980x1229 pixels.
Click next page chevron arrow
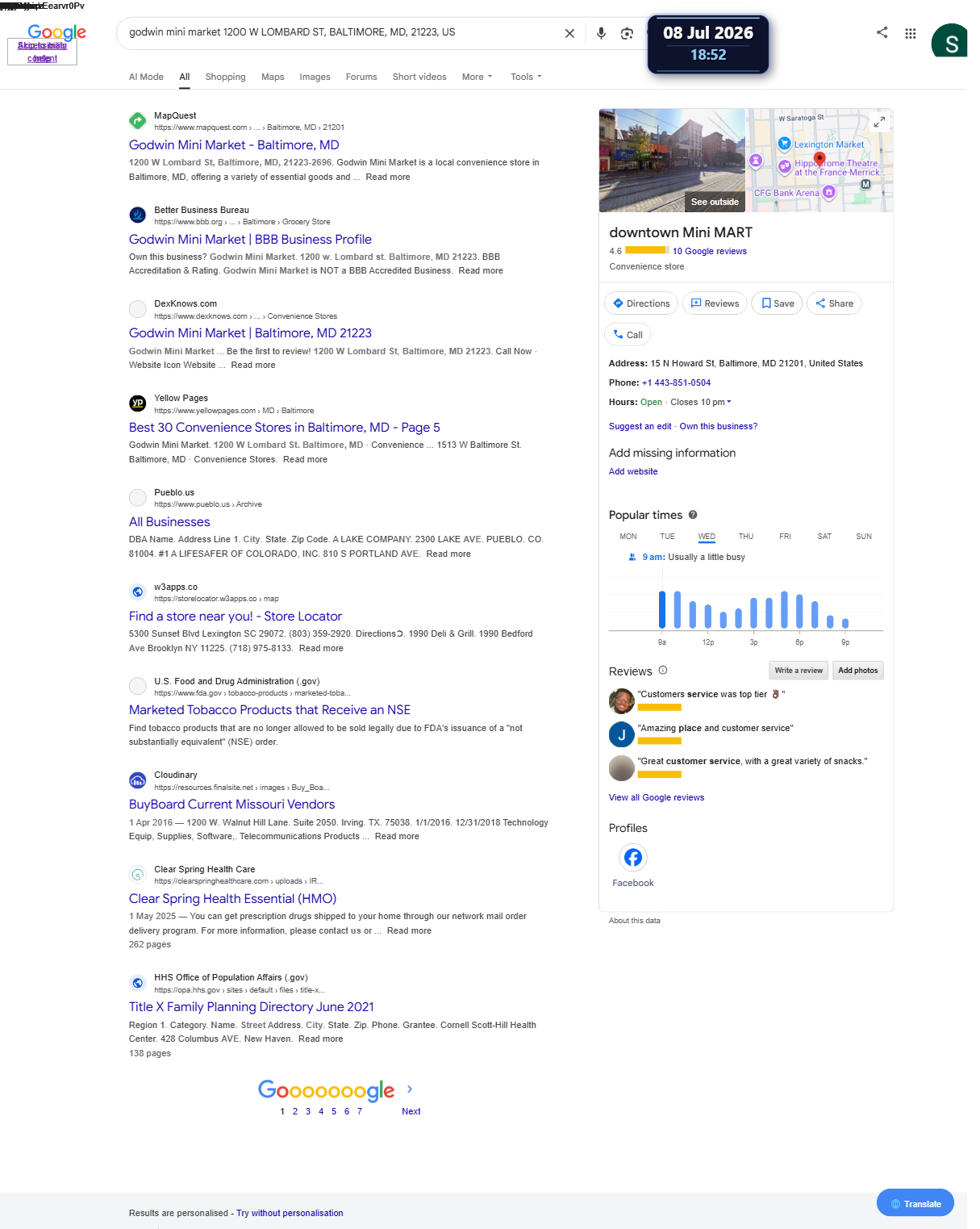pyautogui.click(x=410, y=1089)
